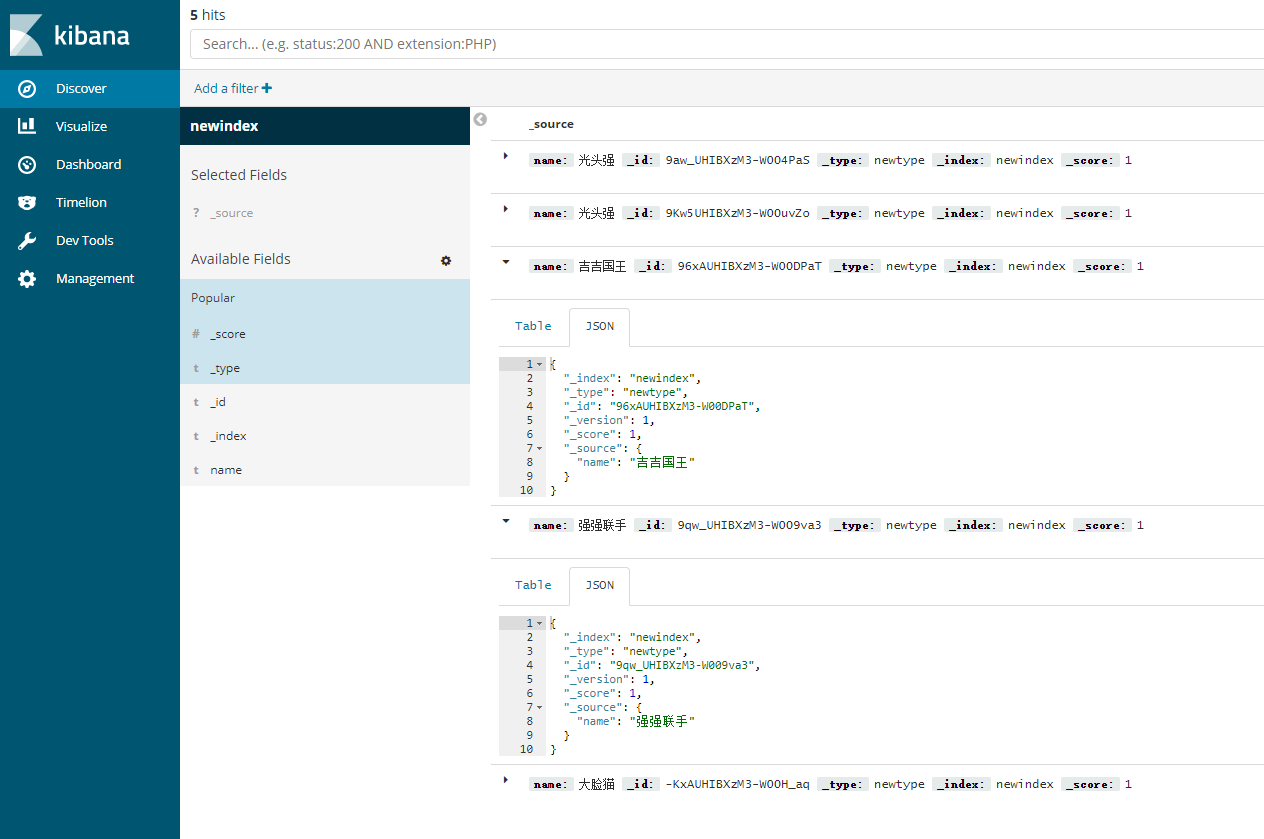Select JSON tab for 吉吉国王 document
Screen dimensions: 1264x839
(600, 326)
